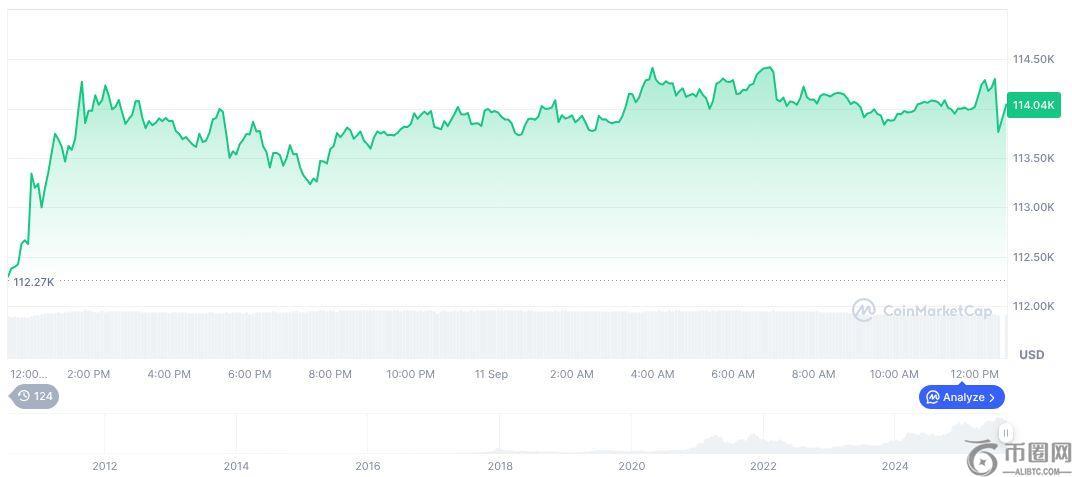Click the Analyze button's chart icon
This screenshot has width=1072, height=477.
point(932,397)
